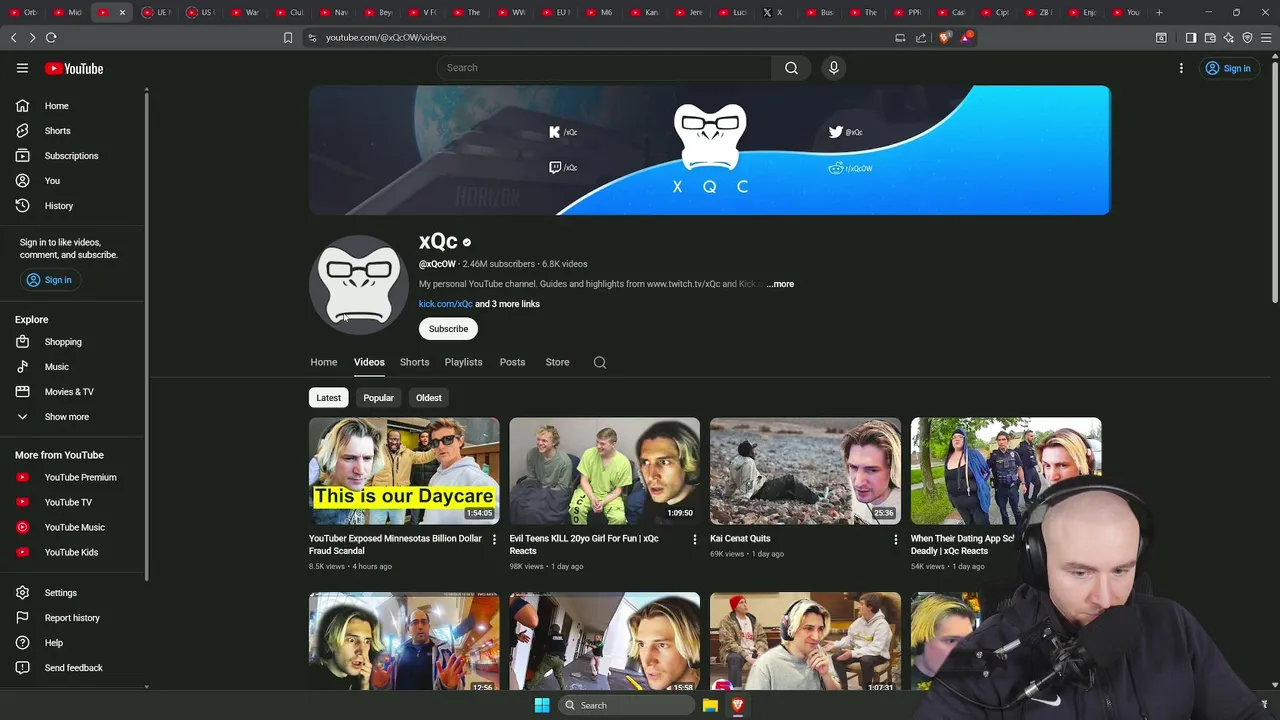The height and width of the screenshot is (720, 1280).
Task: Click the @xQcOW channel handle
Action: (437, 264)
